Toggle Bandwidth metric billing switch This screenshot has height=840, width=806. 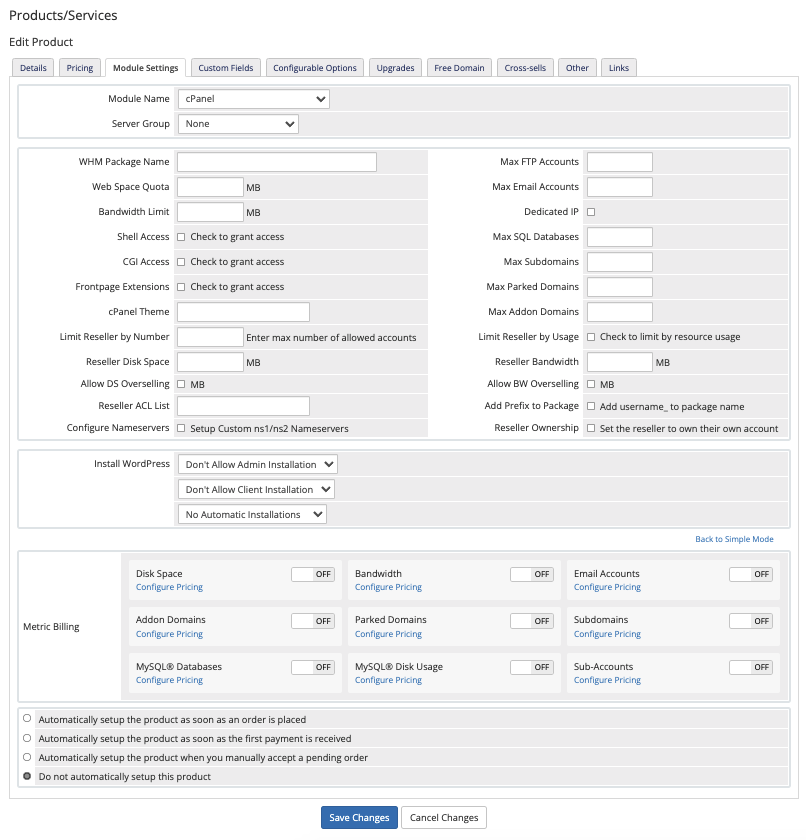(532, 574)
